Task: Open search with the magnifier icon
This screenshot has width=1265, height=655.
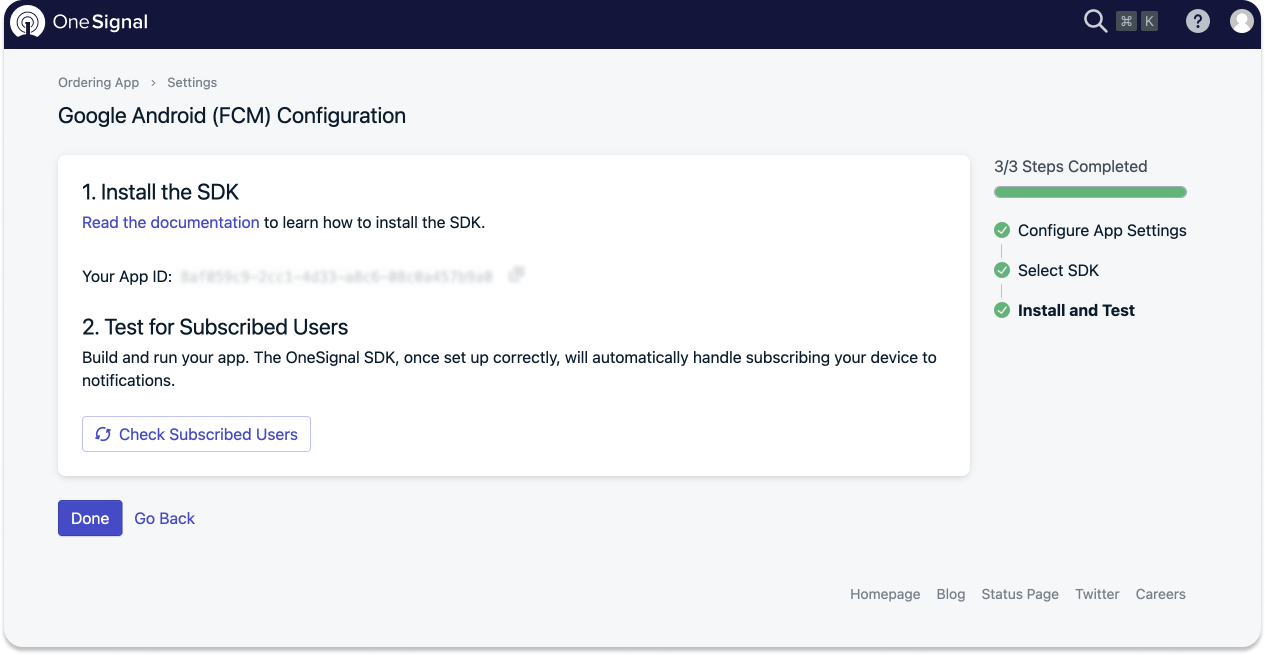Action: 1095,21
